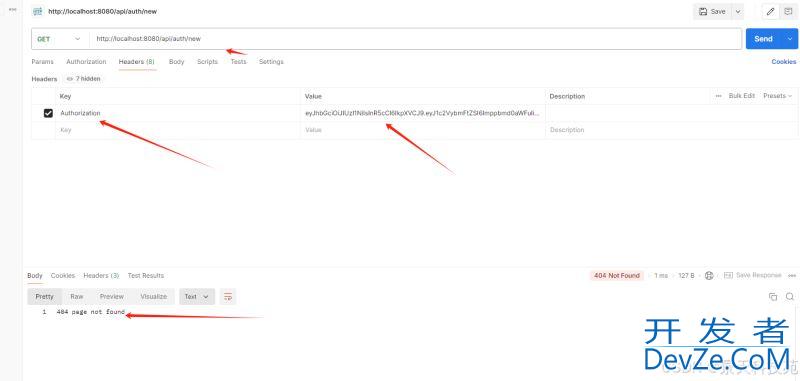The image size is (800, 381).
Task: Open the GET method dropdown
Action: (59, 39)
